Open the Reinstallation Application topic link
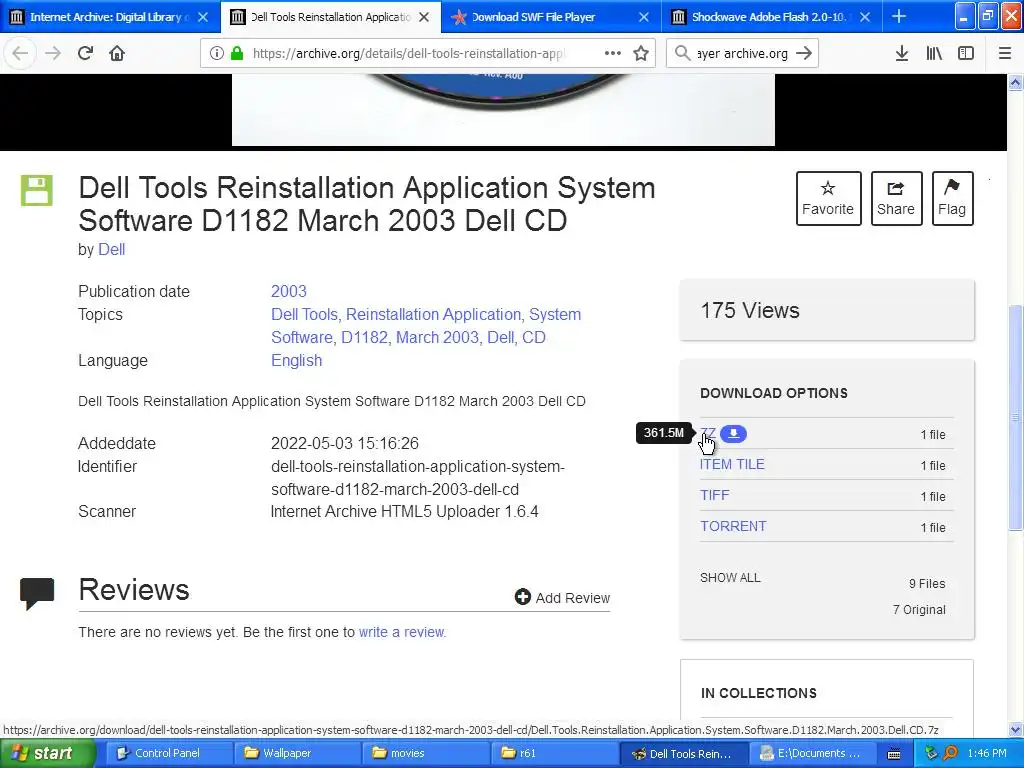The width and height of the screenshot is (1024, 768). tap(434, 314)
